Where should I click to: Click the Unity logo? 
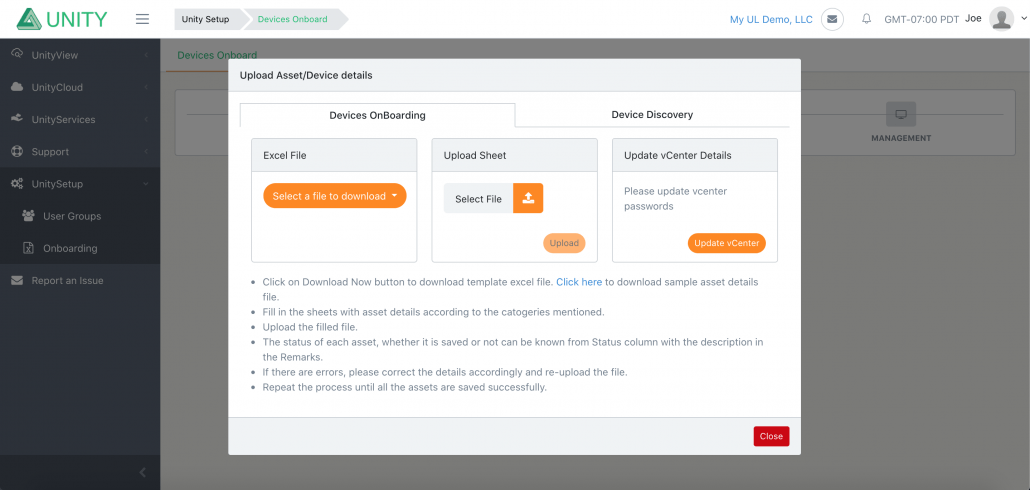tap(62, 19)
